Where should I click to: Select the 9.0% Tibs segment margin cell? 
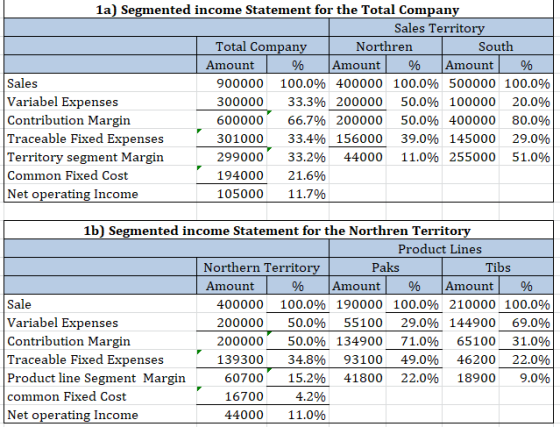(526, 378)
